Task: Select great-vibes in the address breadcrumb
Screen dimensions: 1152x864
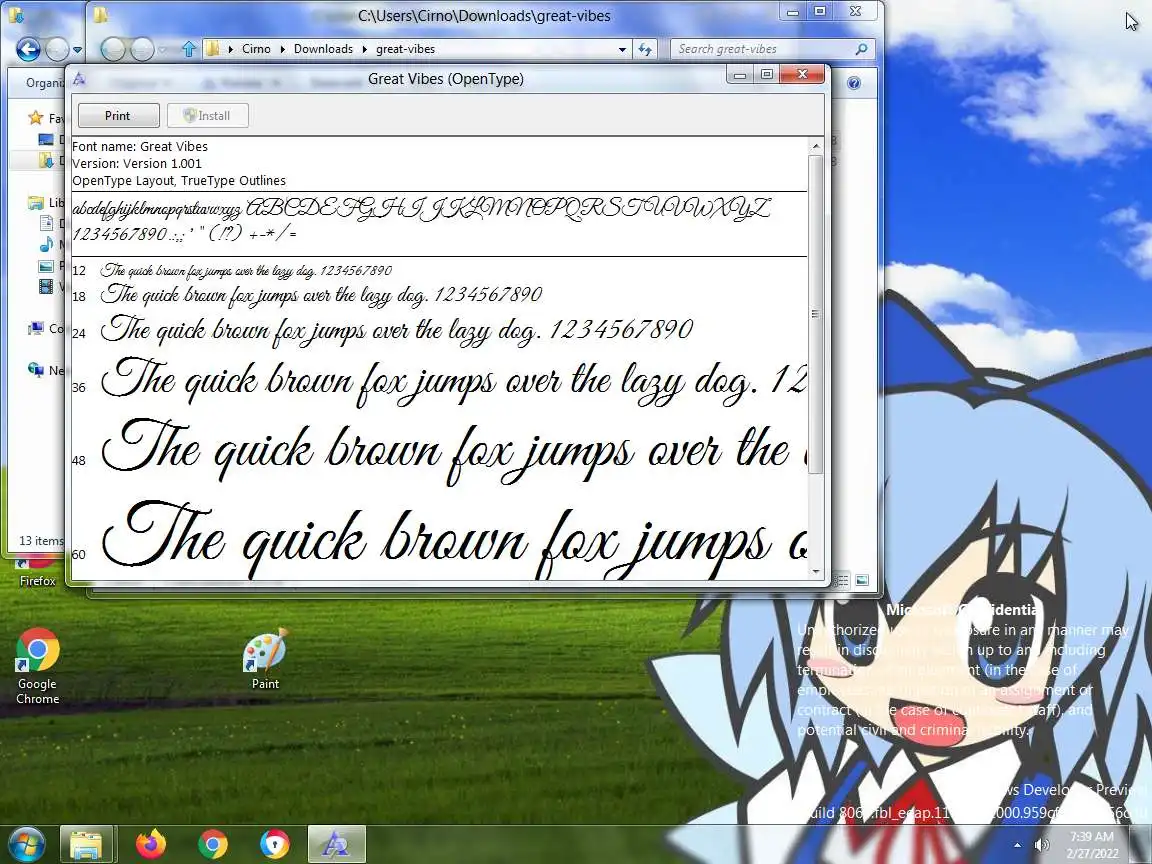Action: pos(406,49)
